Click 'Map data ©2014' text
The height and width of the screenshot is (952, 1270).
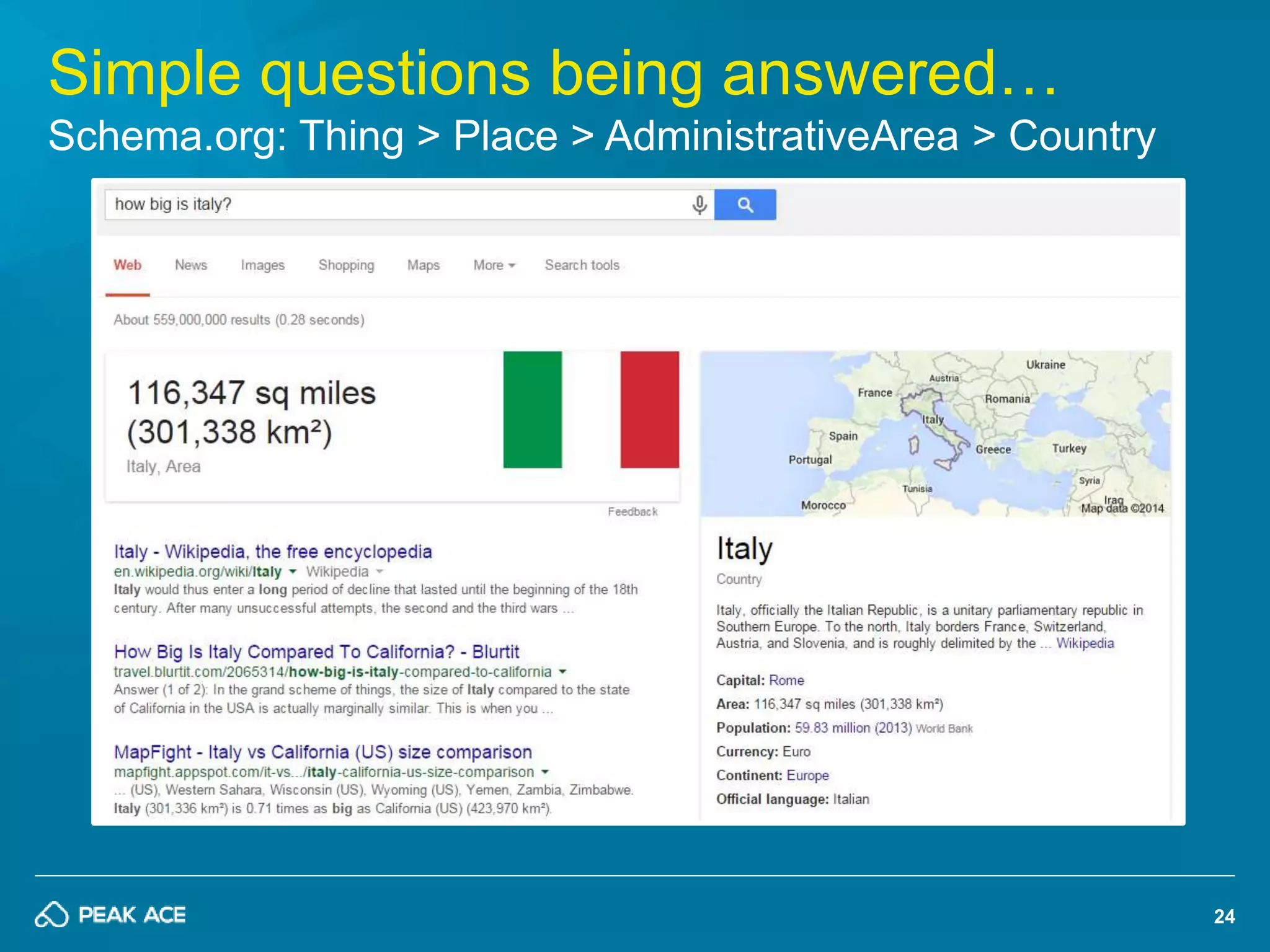1122,508
